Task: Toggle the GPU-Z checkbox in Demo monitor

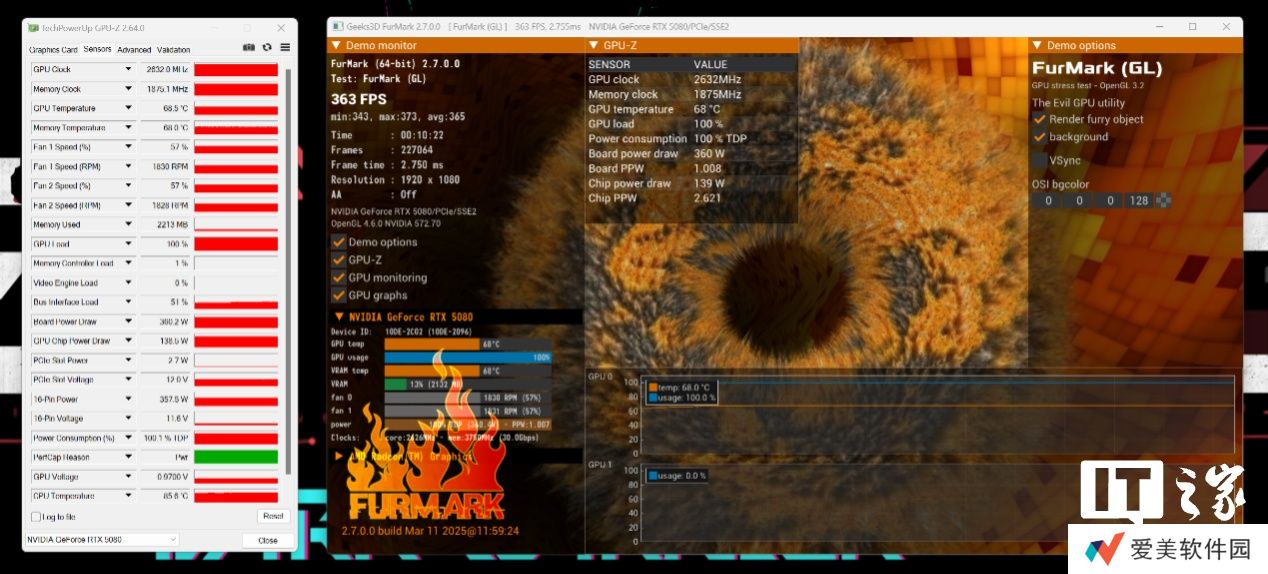Action: (338, 260)
